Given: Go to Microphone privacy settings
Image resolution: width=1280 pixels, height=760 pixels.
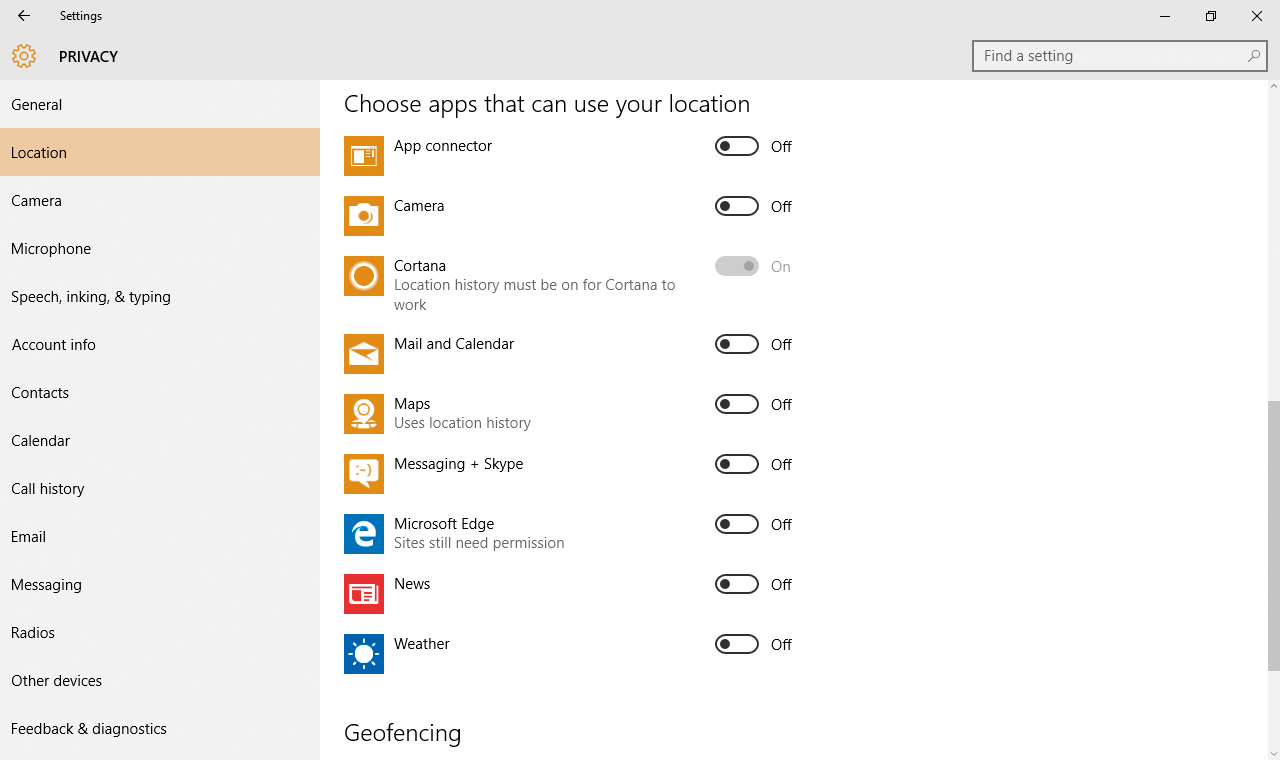Looking at the screenshot, I should 160,248.
